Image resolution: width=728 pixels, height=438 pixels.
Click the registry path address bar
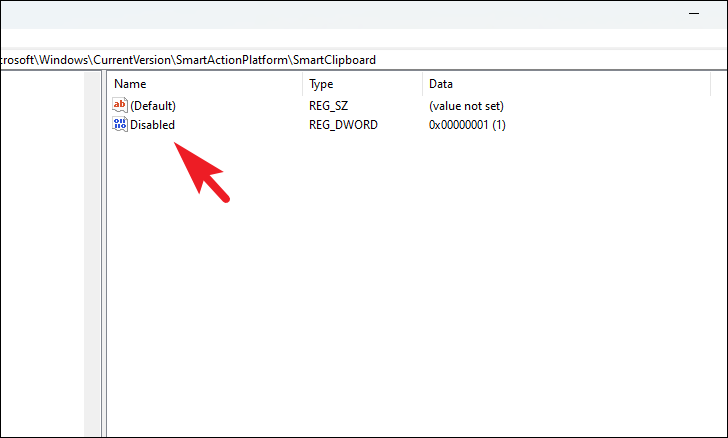(364, 60)
